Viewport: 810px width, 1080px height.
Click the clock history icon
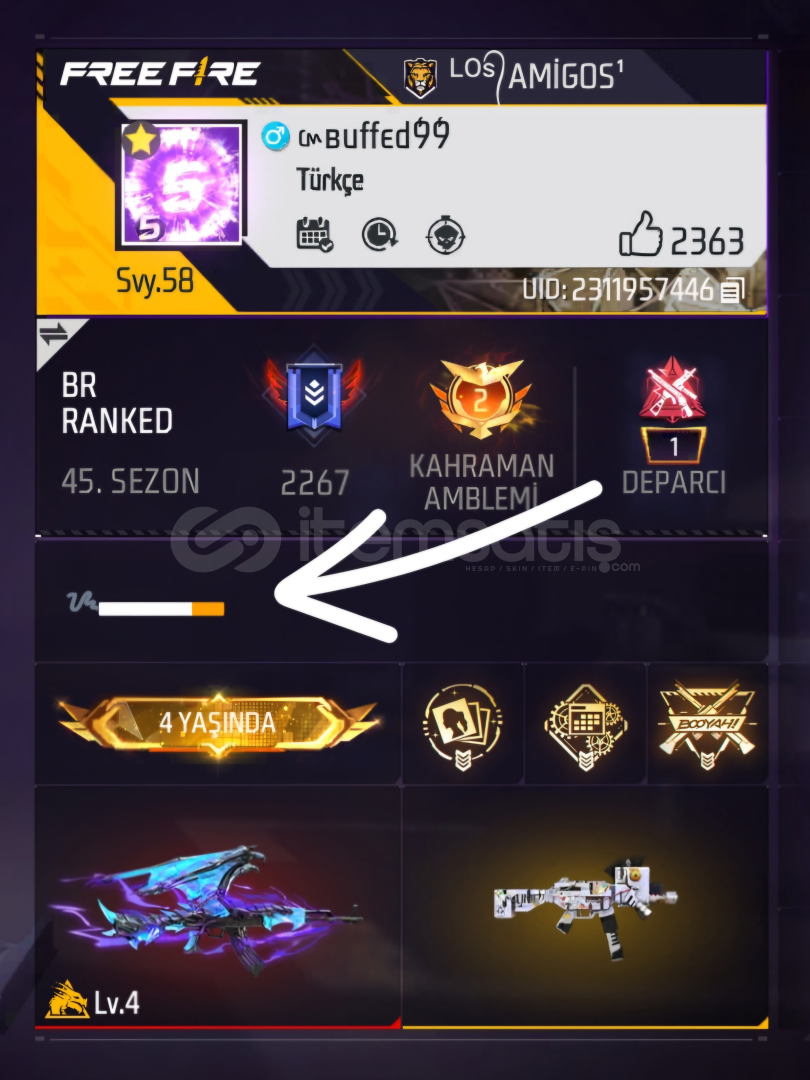tap(380, 235)
